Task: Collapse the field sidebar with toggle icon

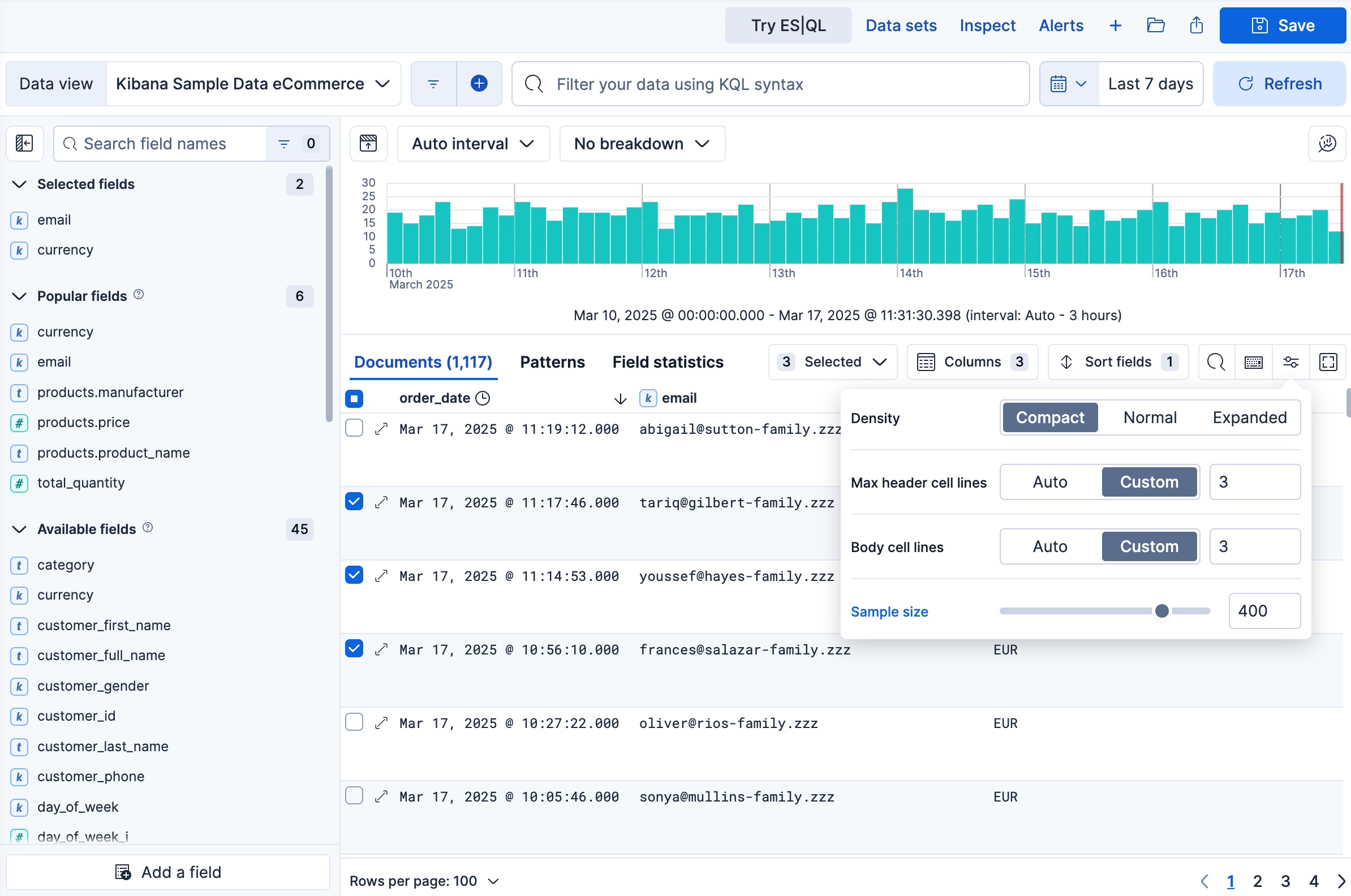Action: click(x=24, y=144)
